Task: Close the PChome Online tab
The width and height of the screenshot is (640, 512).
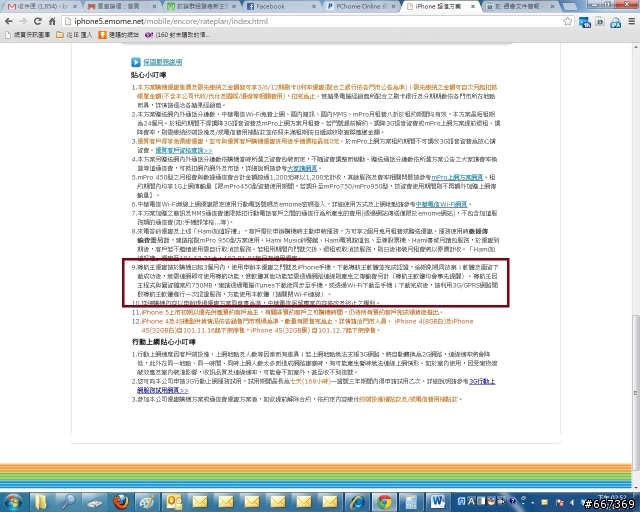Action: [393, 7]
